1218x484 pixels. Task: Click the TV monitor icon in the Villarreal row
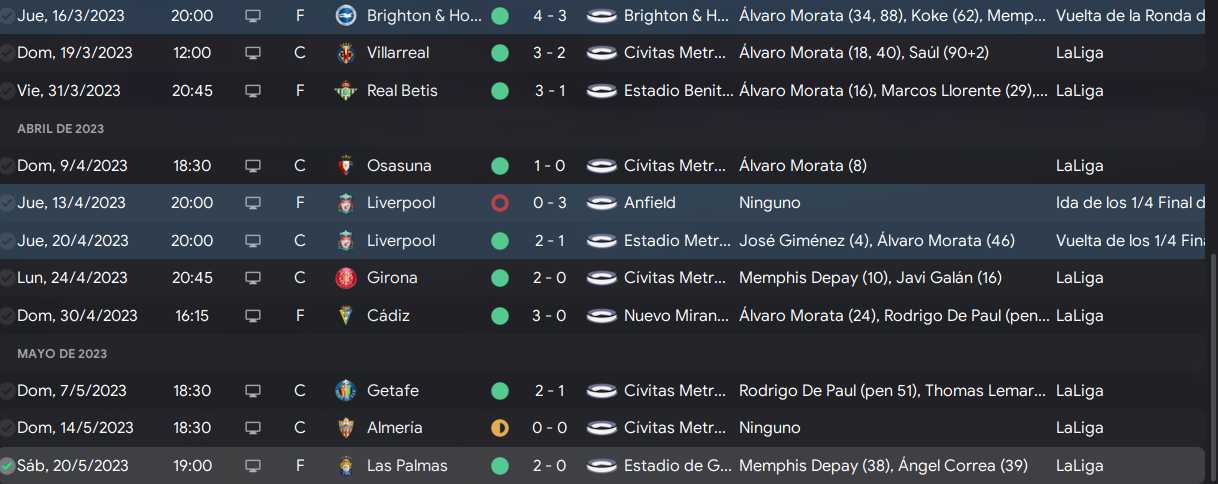[253, 53]
